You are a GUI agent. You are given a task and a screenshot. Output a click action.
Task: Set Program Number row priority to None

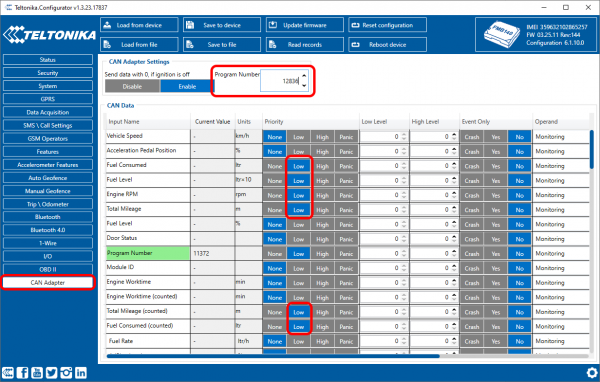coord(274,254)
